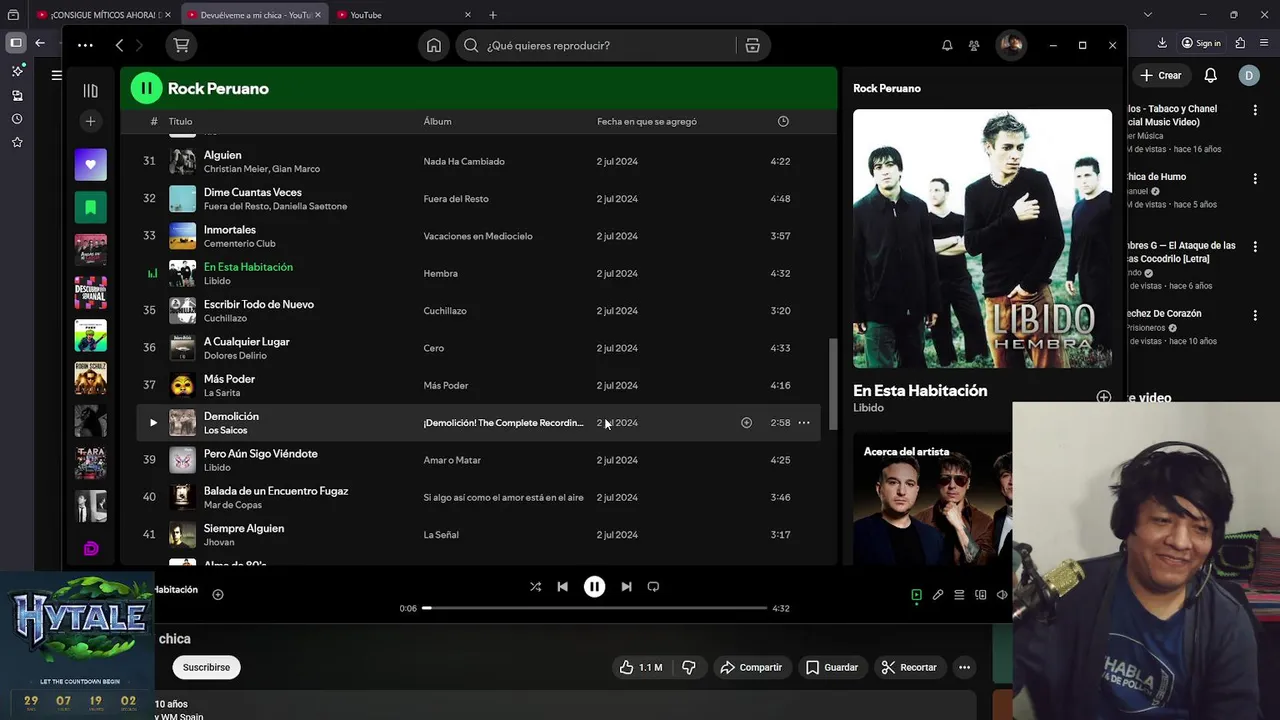
Task: Open Libido Hembra album cover
Action: click(x=982, y=239)
